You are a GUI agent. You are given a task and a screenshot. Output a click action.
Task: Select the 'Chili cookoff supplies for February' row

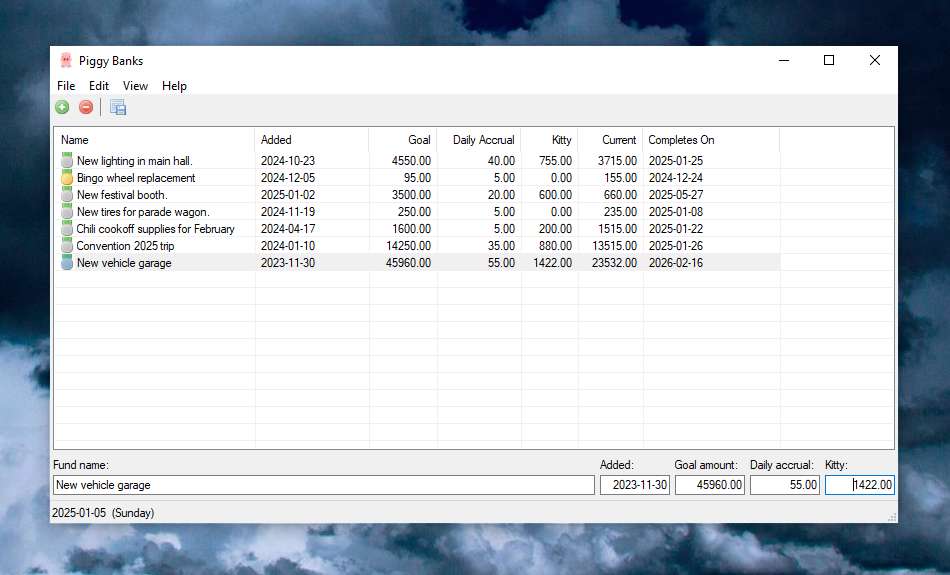[x=417, y=228]
